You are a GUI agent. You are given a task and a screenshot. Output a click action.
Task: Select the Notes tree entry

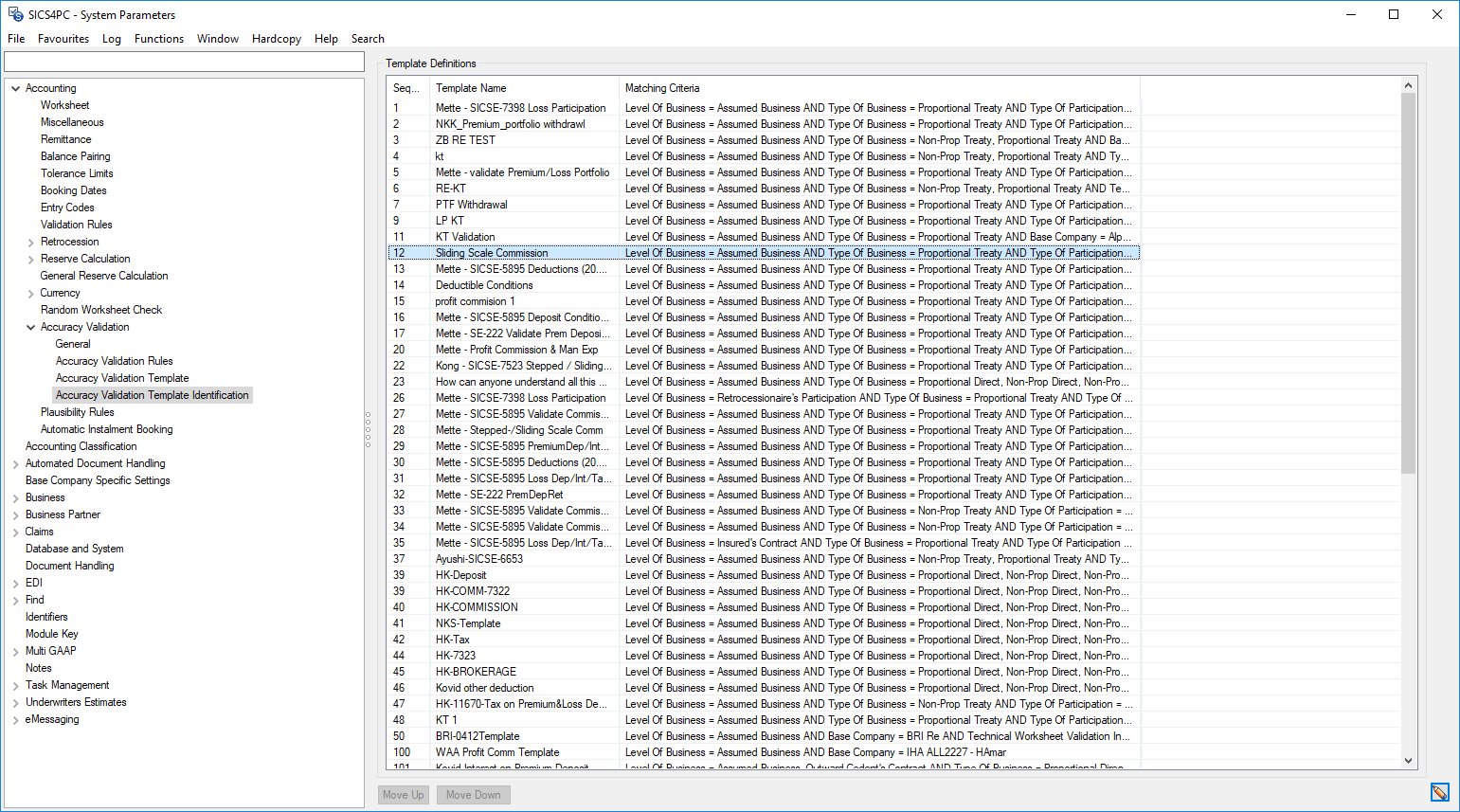tap(38, 667)
